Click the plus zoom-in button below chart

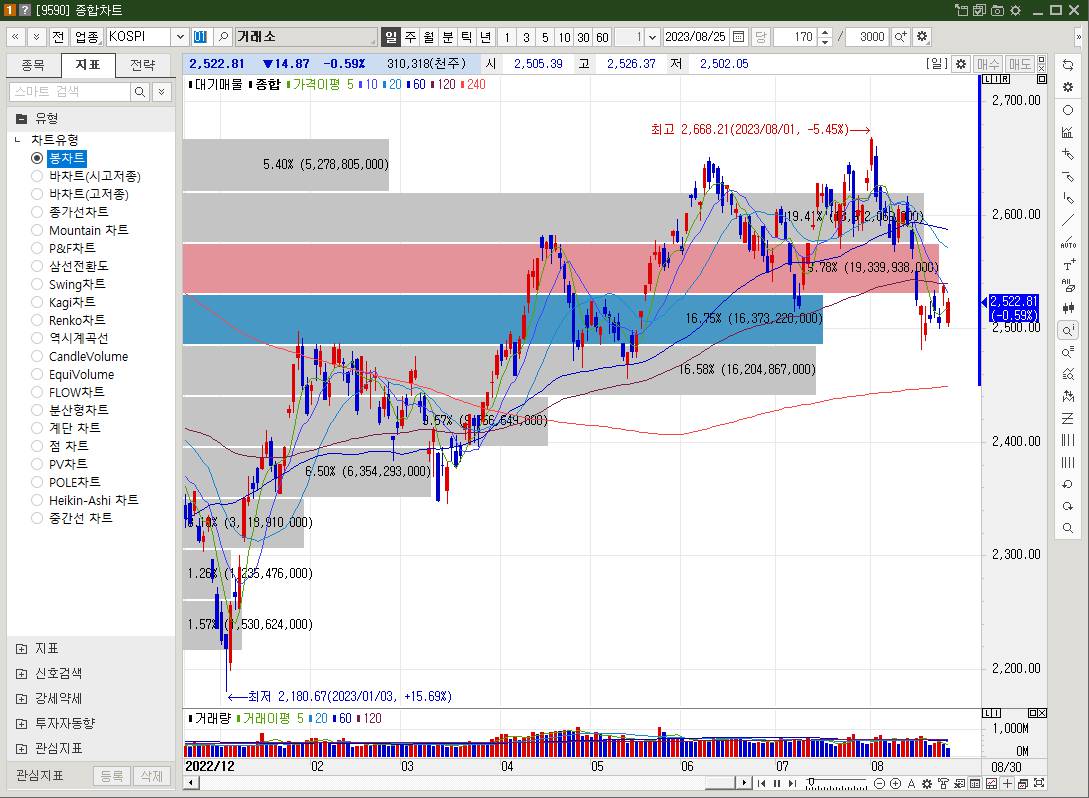(x=895, y=783)
